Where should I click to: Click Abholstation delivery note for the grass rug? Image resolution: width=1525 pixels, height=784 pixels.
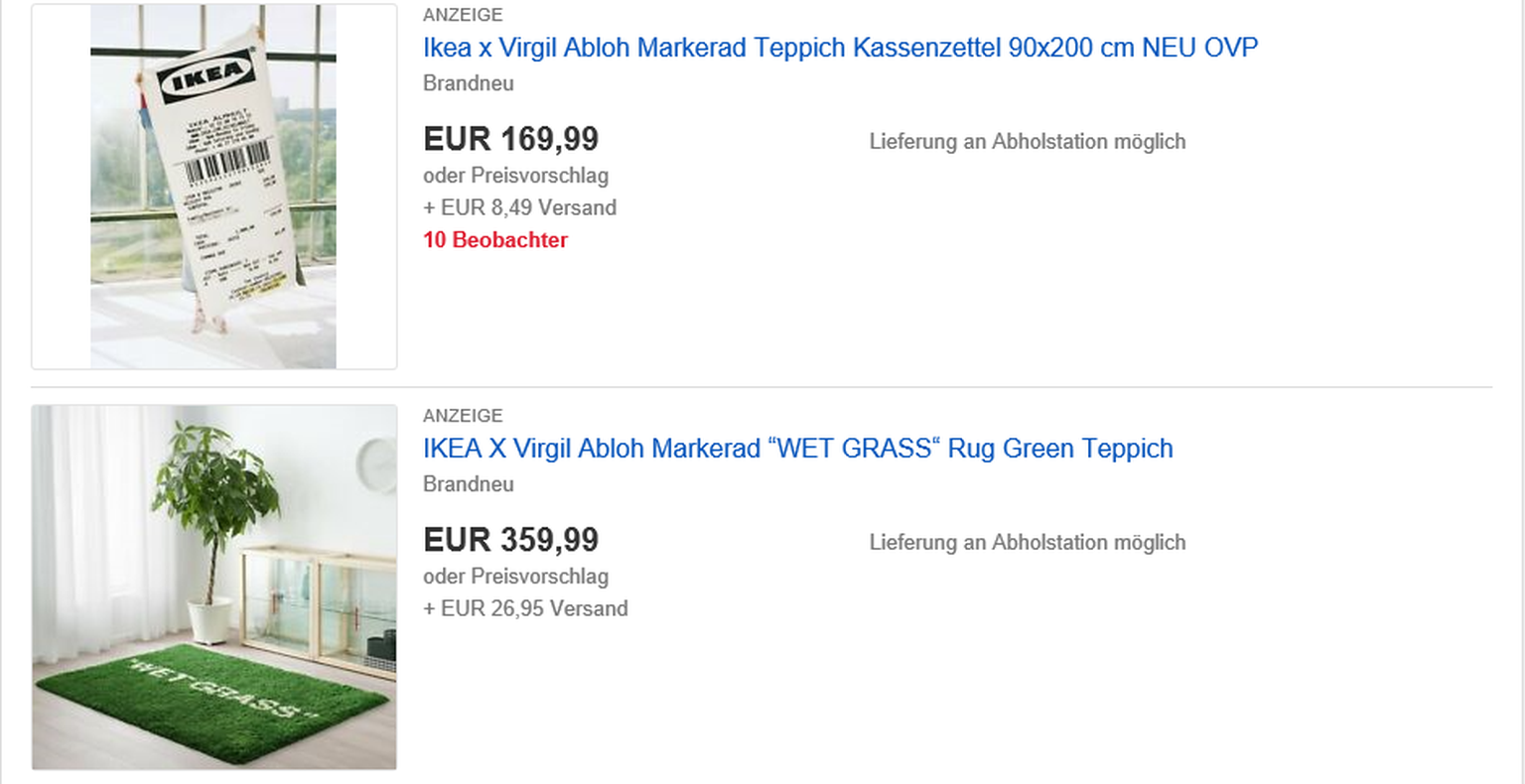1027,543
